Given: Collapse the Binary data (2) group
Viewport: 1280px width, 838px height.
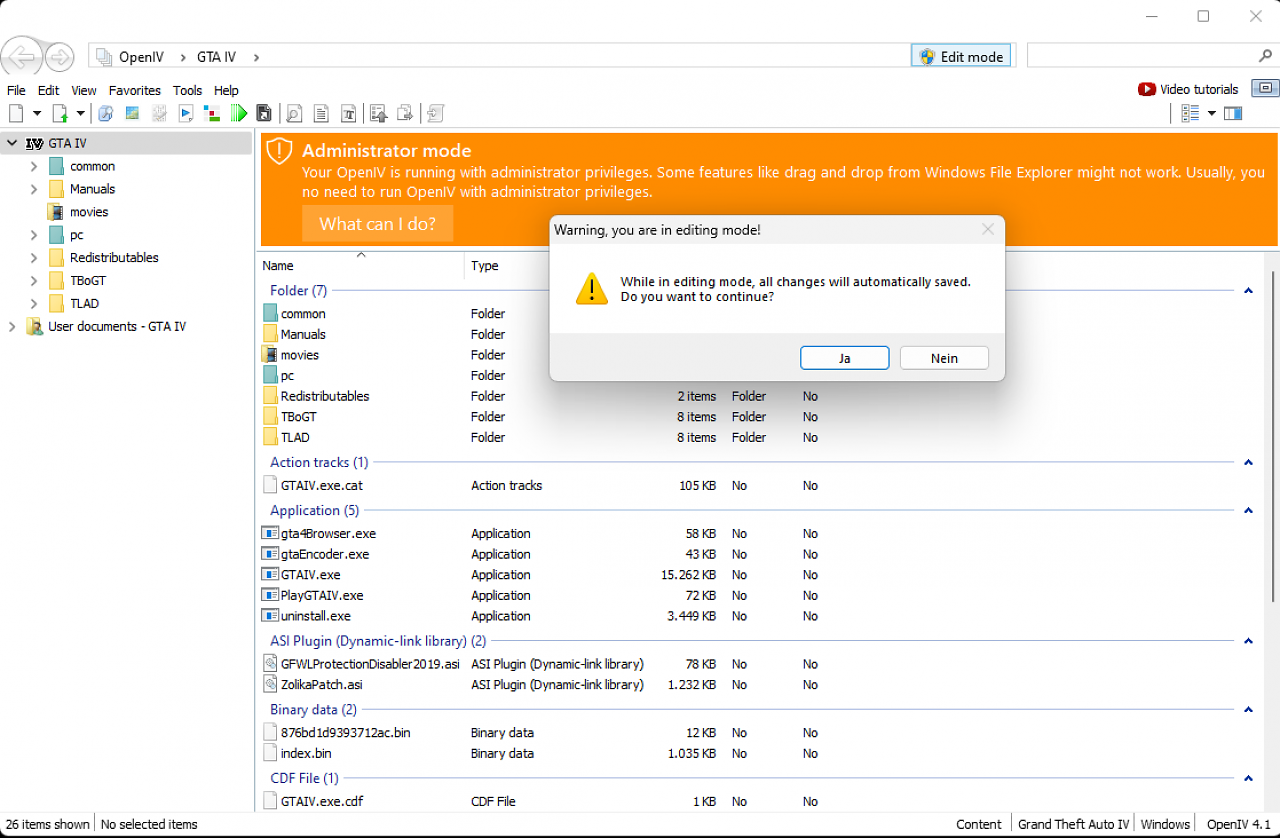Looking at the screenshot, I should click(x=1248, y=710).
